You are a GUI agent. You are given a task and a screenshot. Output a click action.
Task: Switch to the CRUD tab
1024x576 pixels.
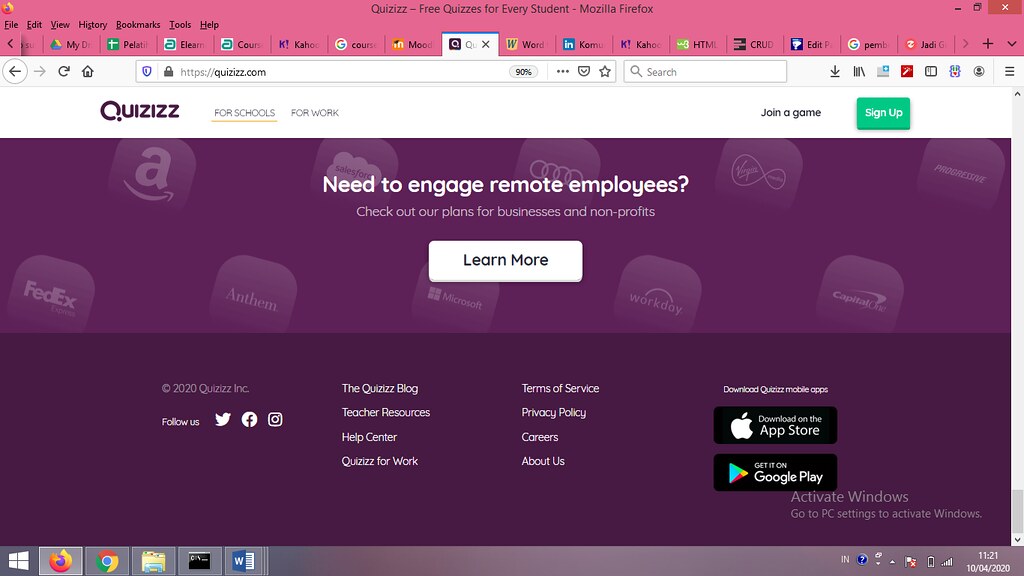pos(754,44)
